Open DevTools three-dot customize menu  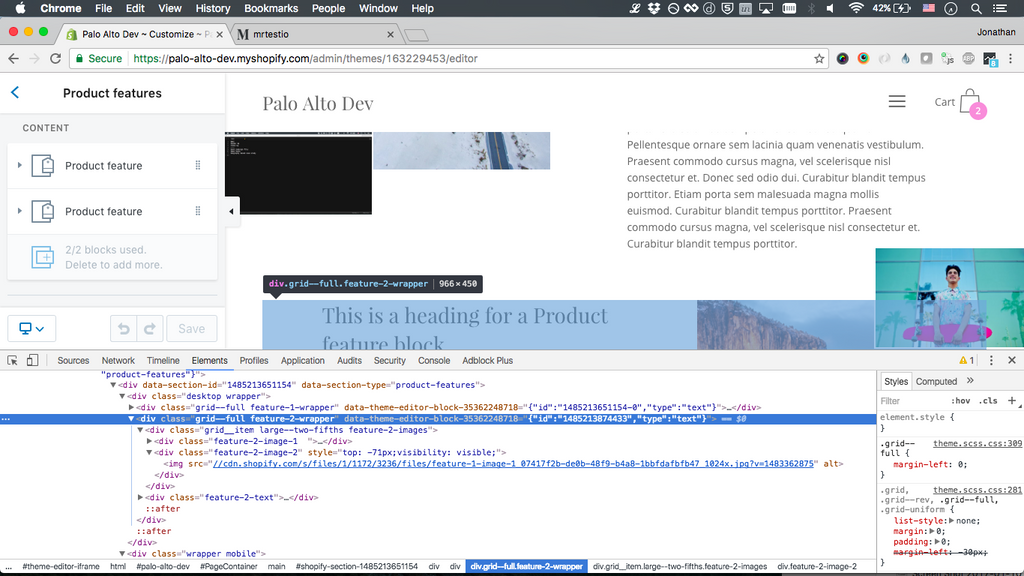pyautogui.click(x=991, y=360)
